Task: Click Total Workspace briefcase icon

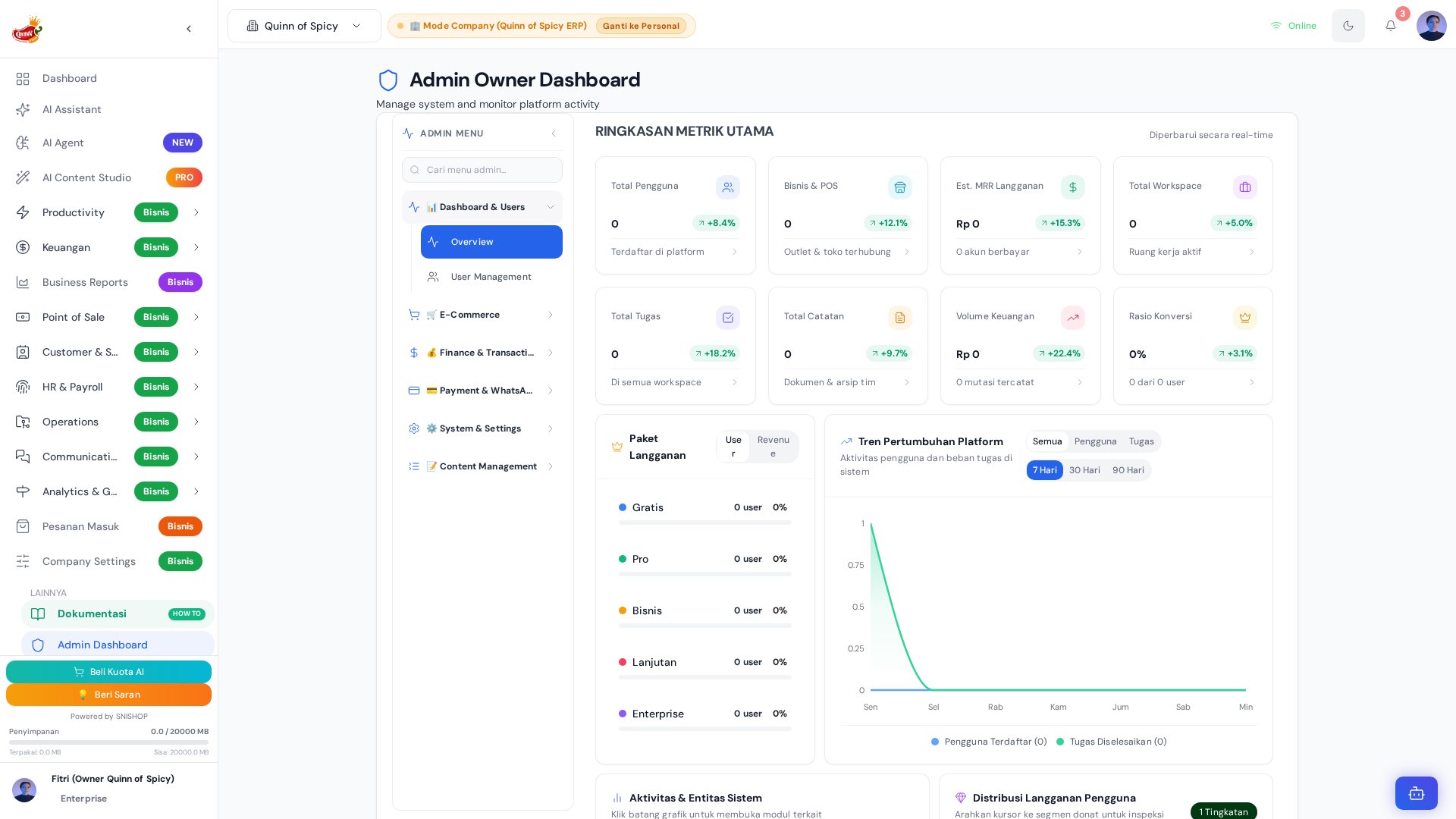Action: 1244,187
